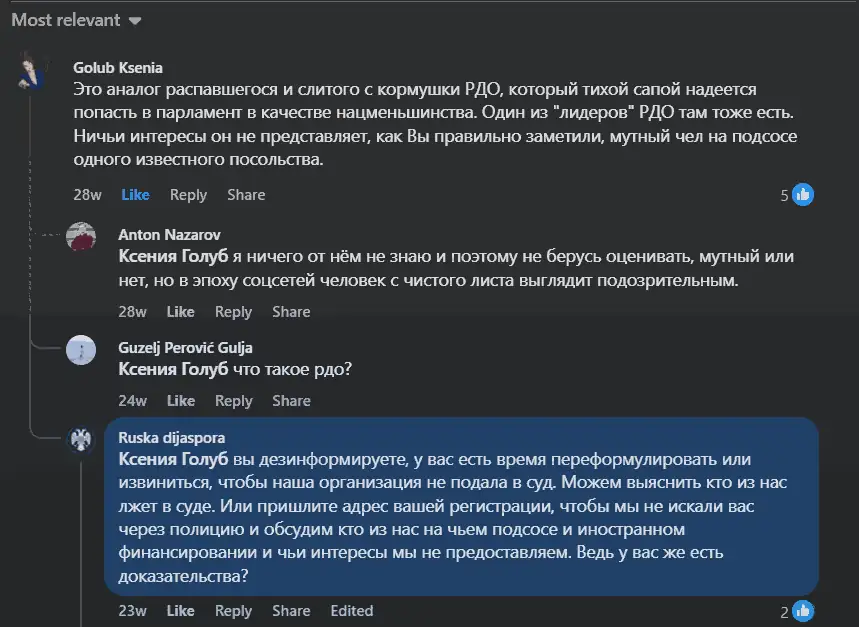
Task: Open the Ruska dijaspora page name link
Action: (171, 438)
